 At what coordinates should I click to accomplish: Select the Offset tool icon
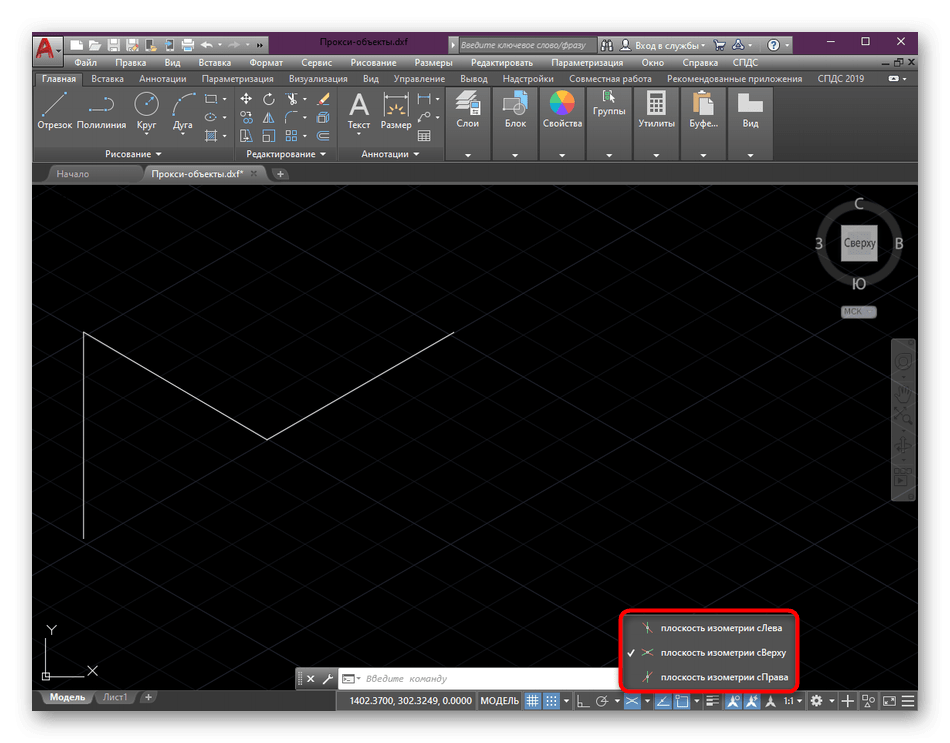pos(324,136)
